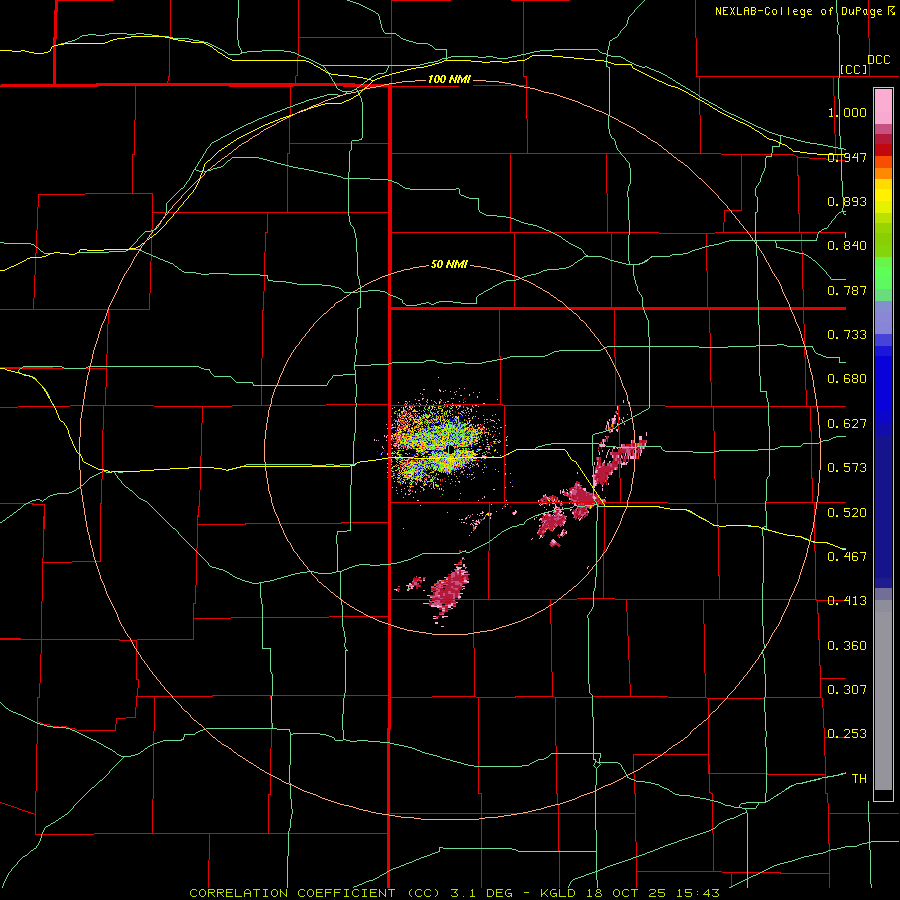
Task: Click the 0.520 scale value
Action: (847, 512)
